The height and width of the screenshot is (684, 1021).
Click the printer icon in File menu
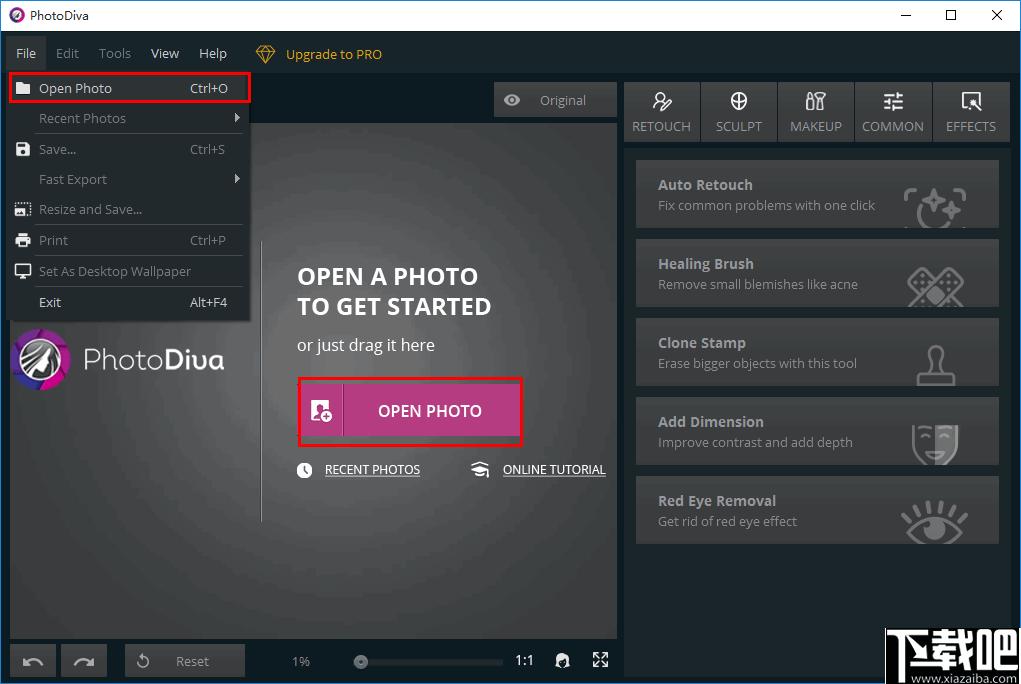tap(23, 240)
